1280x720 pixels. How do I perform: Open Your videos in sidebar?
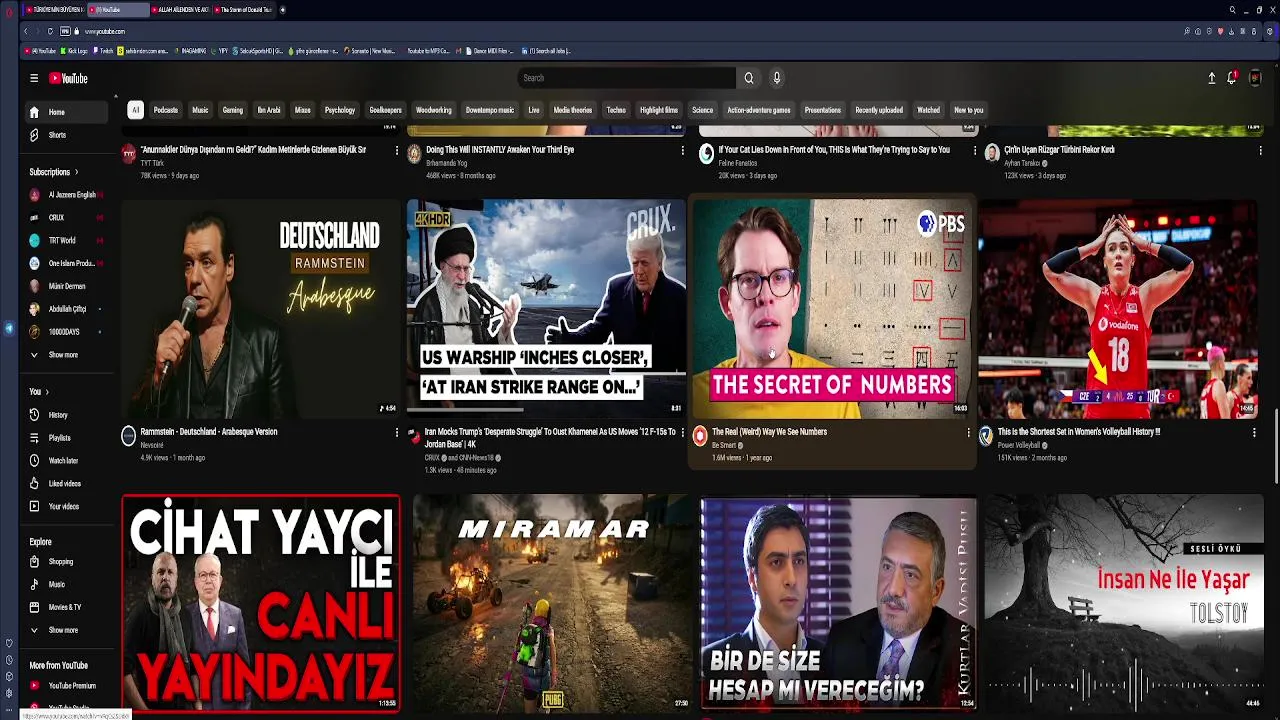67,507
